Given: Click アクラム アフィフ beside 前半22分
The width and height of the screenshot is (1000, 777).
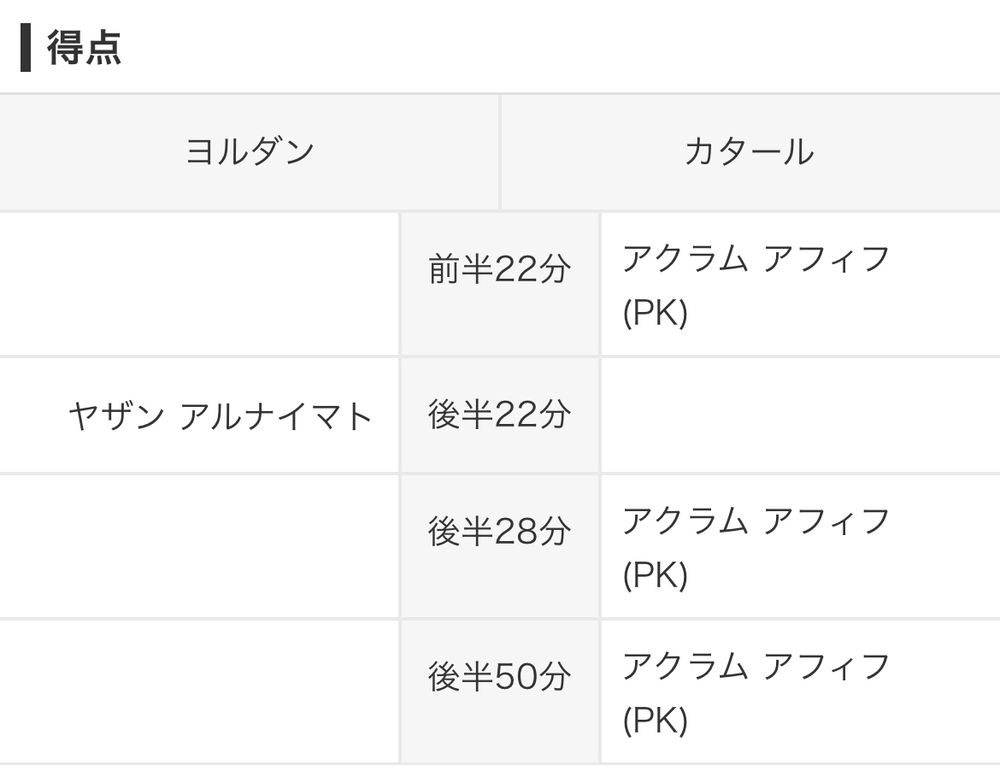Looking at the screenshot, I should [756, 258].
